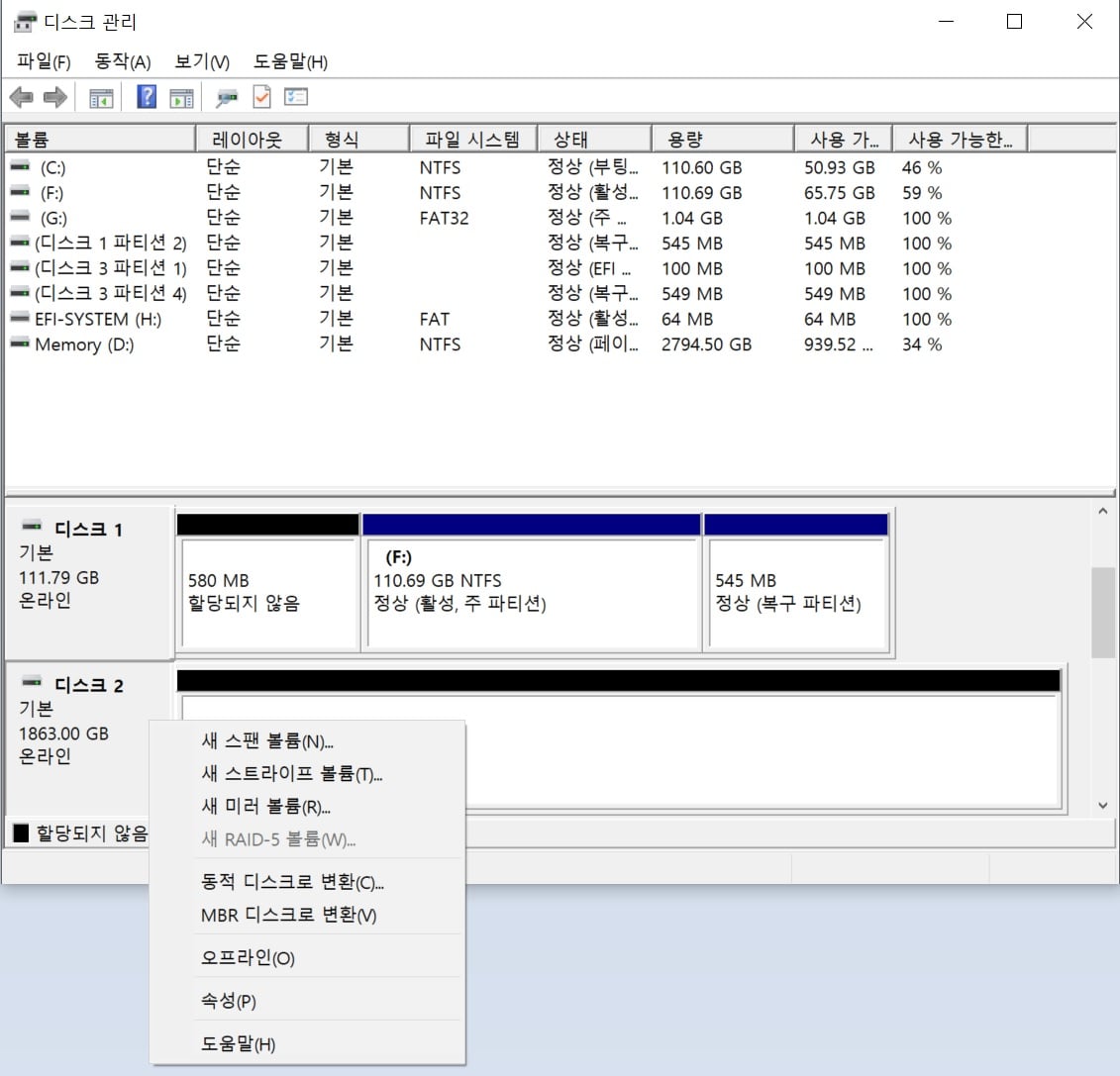The image size is (1120, 1076).
Task: Click the scroll down arrow in disk pane
Action: [1103, 805]
